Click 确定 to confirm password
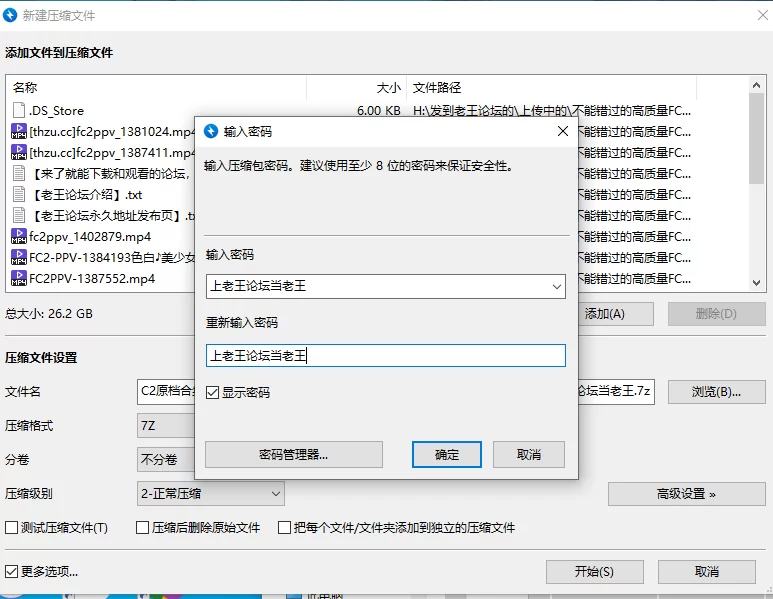The image size is (773, 599). [x=447, y=454]
